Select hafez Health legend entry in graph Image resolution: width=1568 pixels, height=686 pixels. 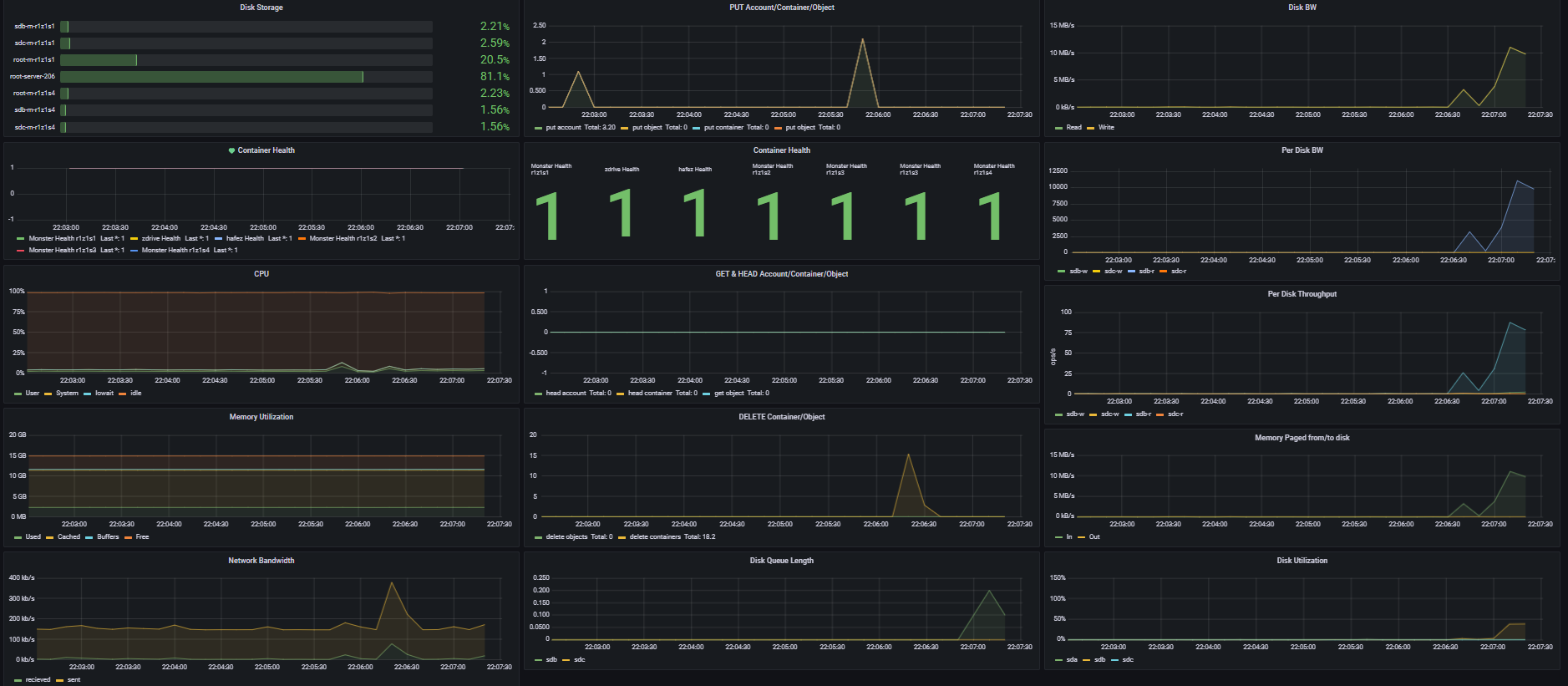(259, 239)
